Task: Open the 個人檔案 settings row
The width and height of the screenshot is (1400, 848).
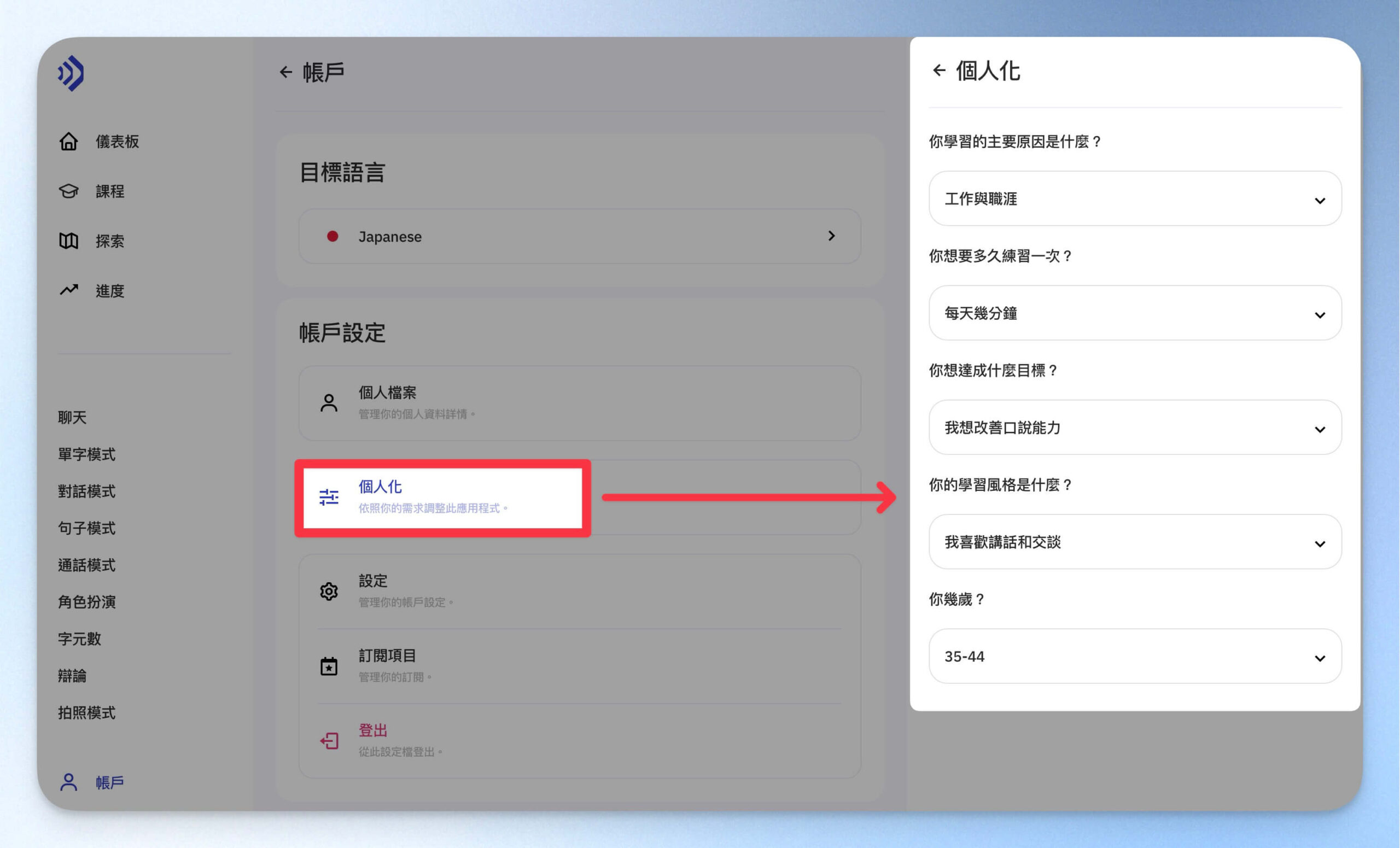Action: coord(580,403)
